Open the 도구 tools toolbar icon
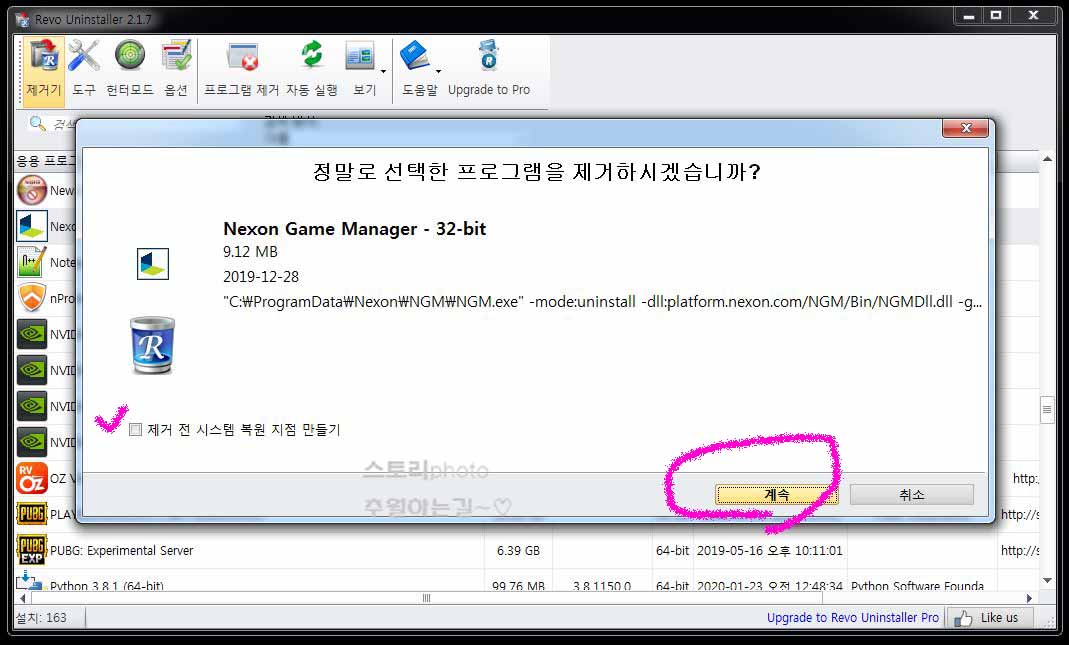 [x=84, y=68]
